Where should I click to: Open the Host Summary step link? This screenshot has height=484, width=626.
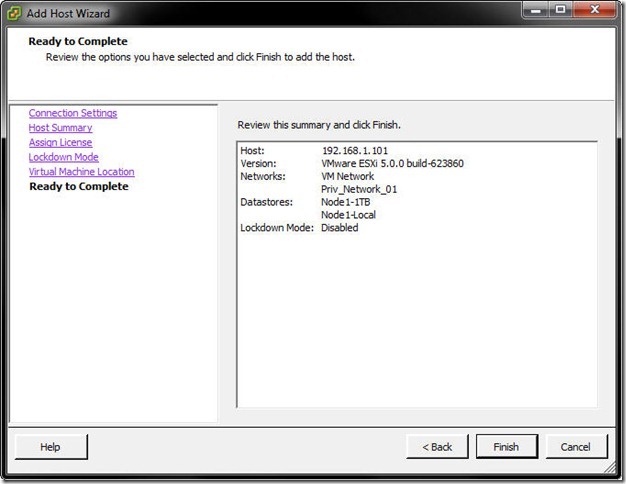click(x=60, y=128)
